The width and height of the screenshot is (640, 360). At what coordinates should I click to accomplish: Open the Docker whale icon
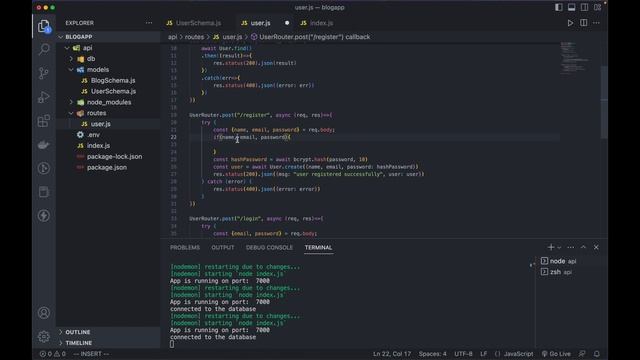click(44, 144)
